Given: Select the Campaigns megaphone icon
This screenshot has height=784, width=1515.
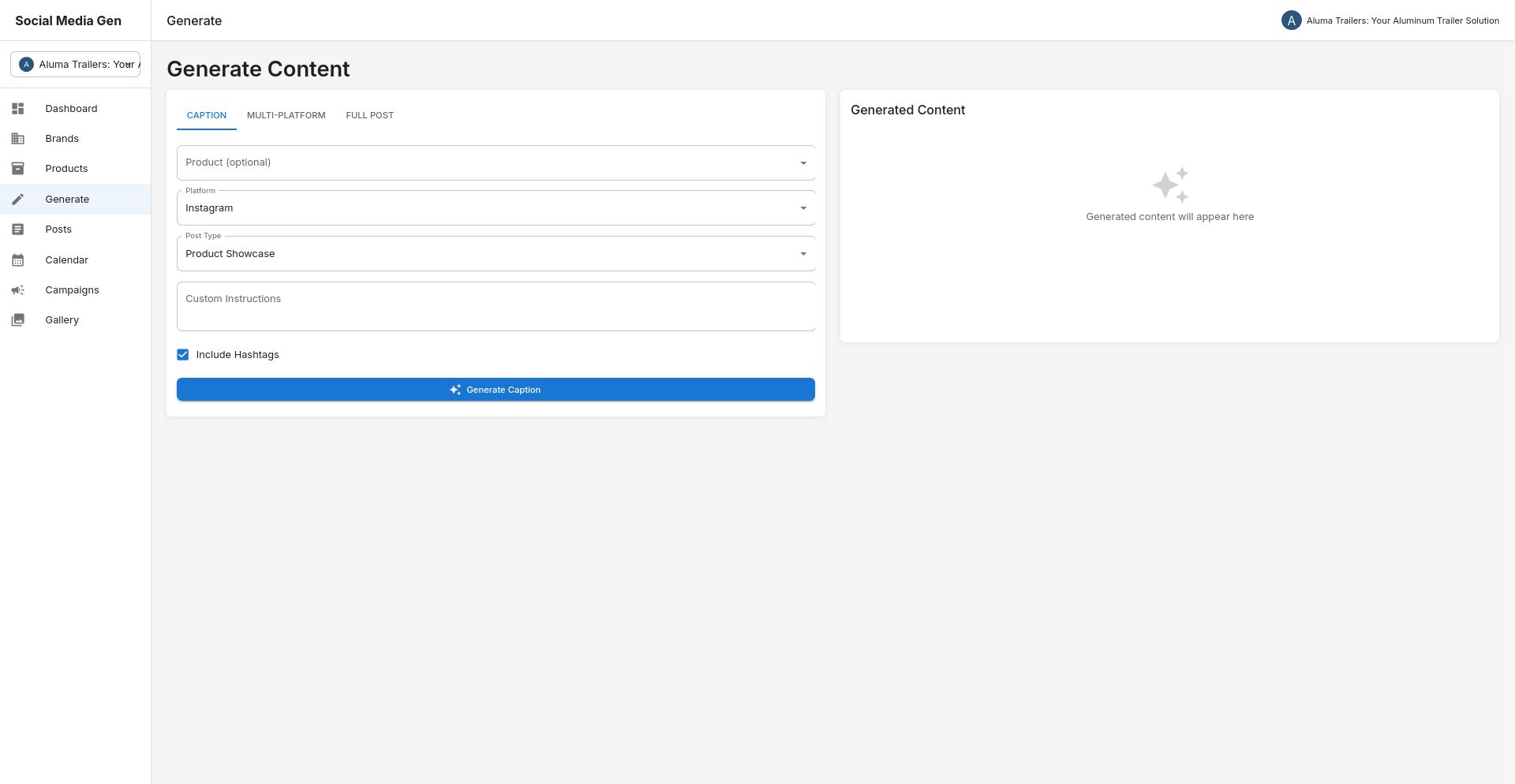Looking at the screenshot, I should tap(18, 289).
